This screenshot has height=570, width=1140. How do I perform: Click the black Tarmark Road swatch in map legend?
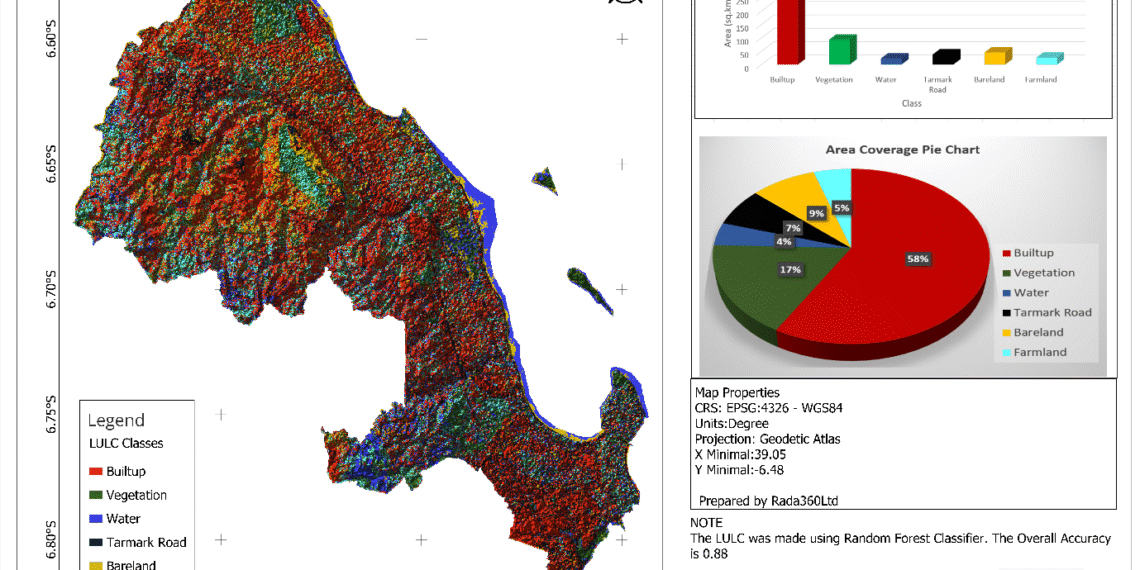[x=96, y=543]
